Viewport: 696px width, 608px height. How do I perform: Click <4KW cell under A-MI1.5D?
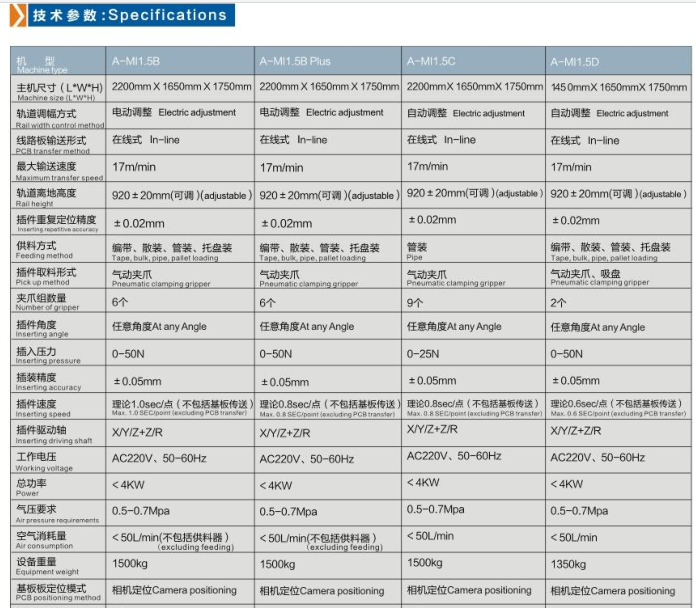[x=619, y=486]
